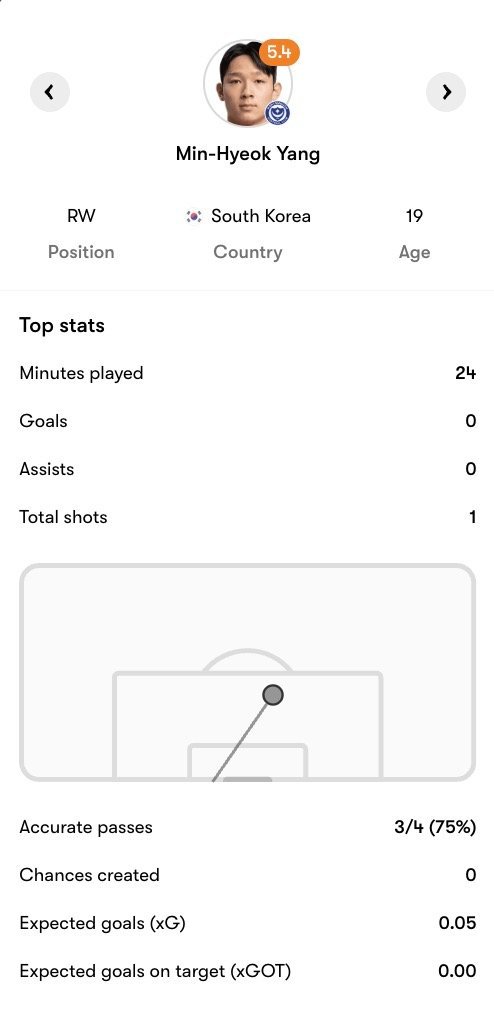Image resolution: width=494 pixels, height=1010 pixels.
Task: Select the Goals stat row
Action: (x=248, y=421)
